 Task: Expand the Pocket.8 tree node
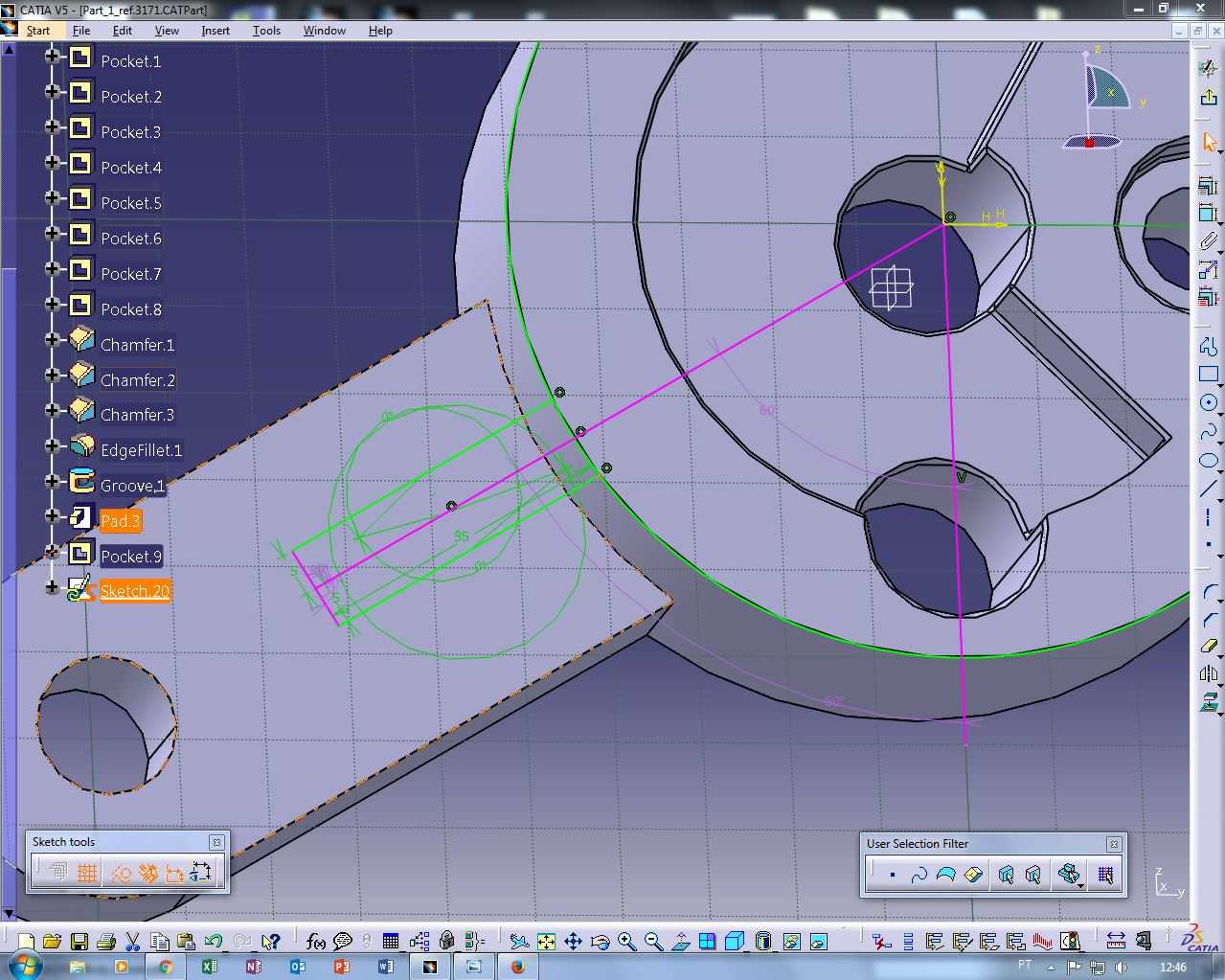(x=53, y=304)
